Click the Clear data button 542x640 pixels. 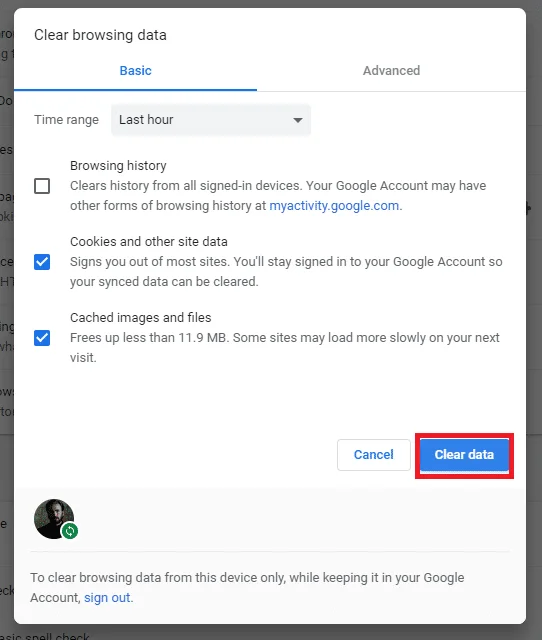point(464,455)
